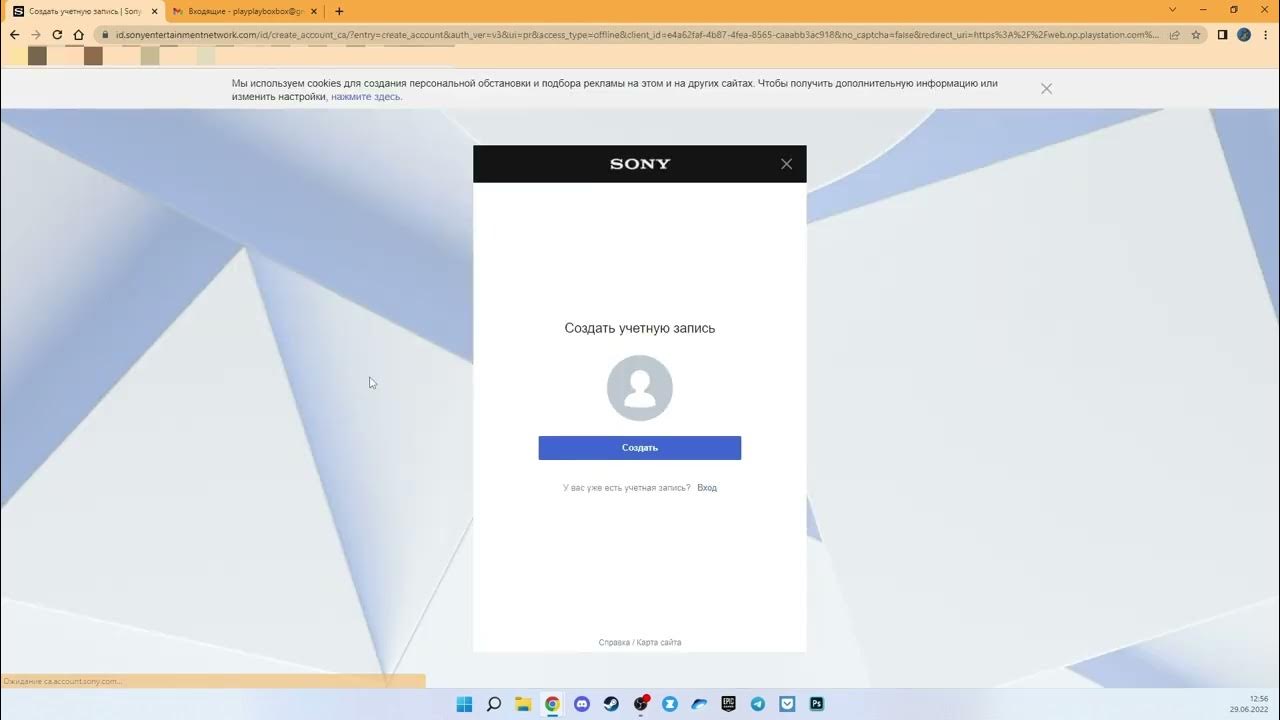Open the Карта сайта link
The width and height of the screenshot is (1280, 720).
pos(659,643)
